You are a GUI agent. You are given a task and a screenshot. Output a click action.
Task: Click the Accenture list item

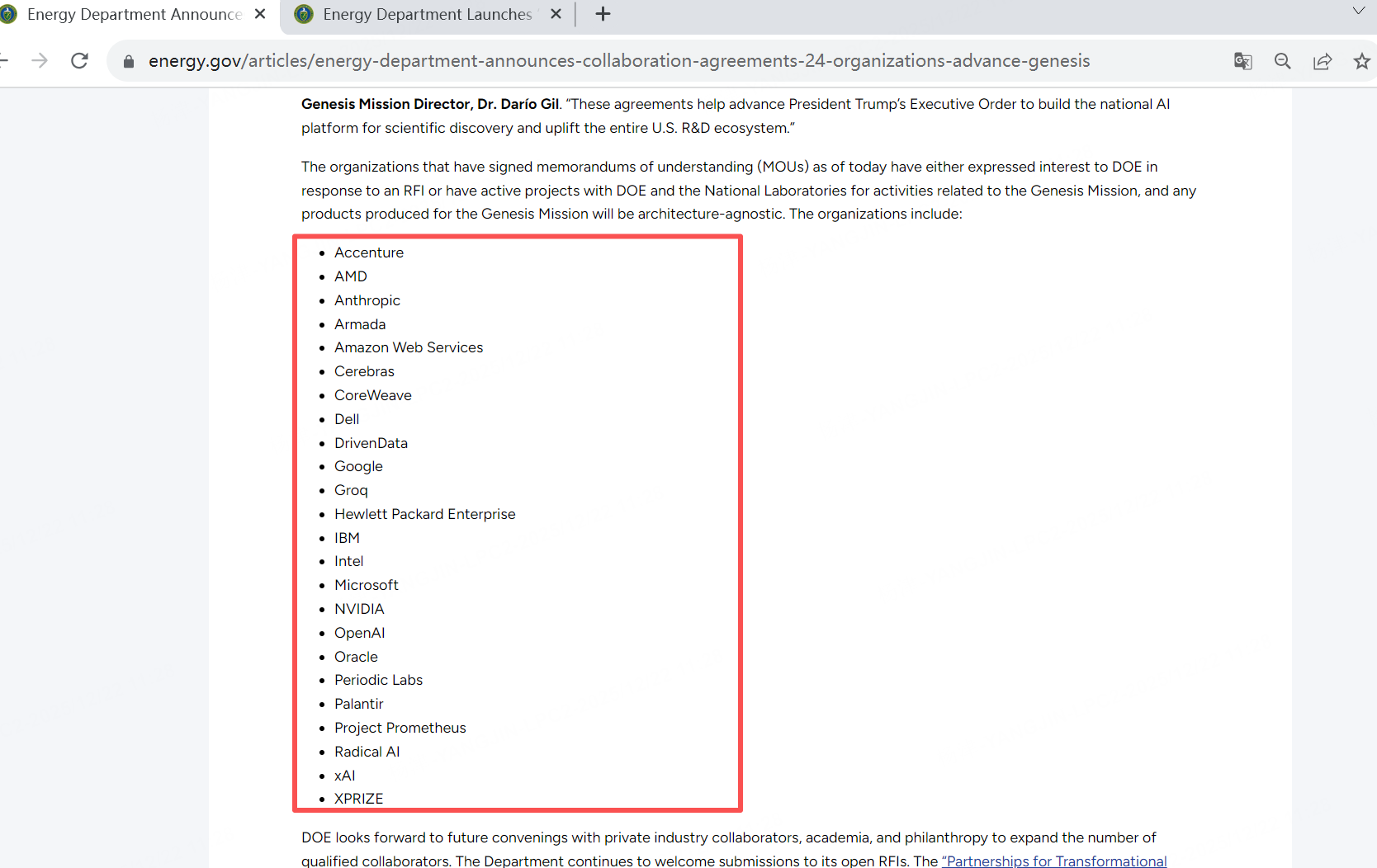[369, 252]
